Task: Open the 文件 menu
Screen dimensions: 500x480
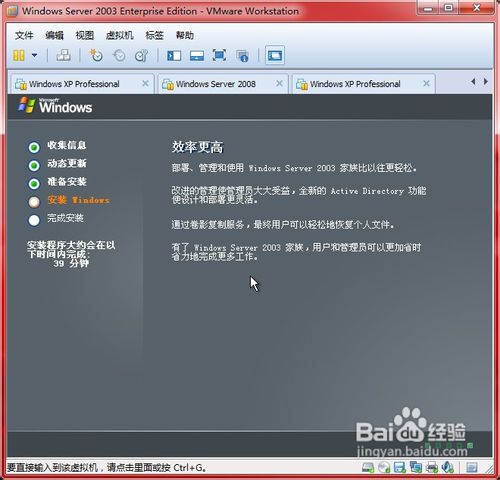Action: coord(24,35)
